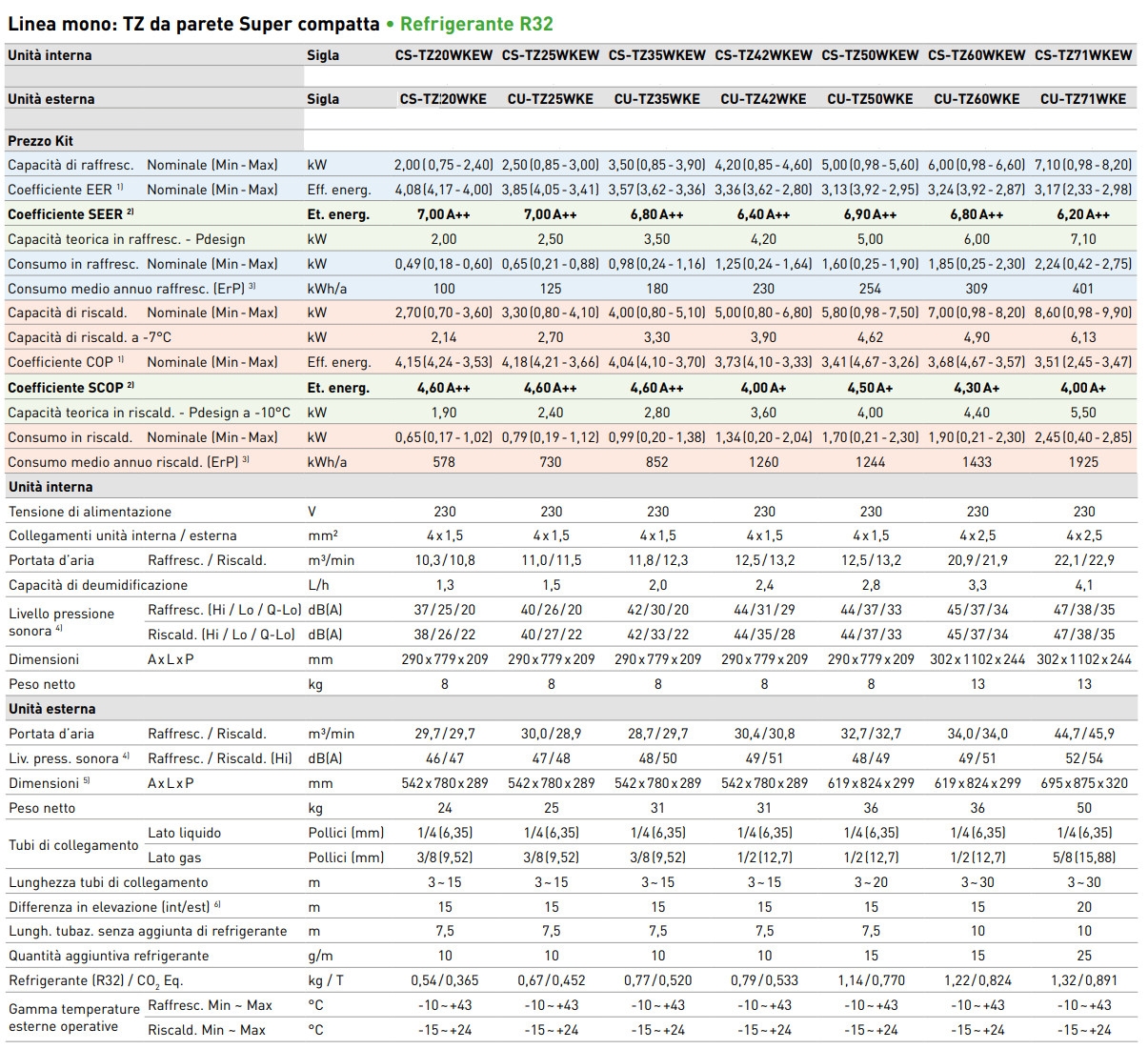Click refrigerant value "1,32 / 0,891"
Screen dimensions: 1148x1049
[1084, 980]
